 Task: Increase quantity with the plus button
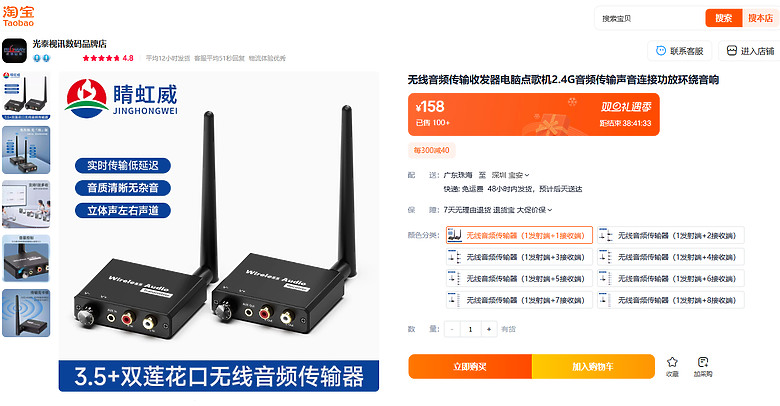click(489, 329)
